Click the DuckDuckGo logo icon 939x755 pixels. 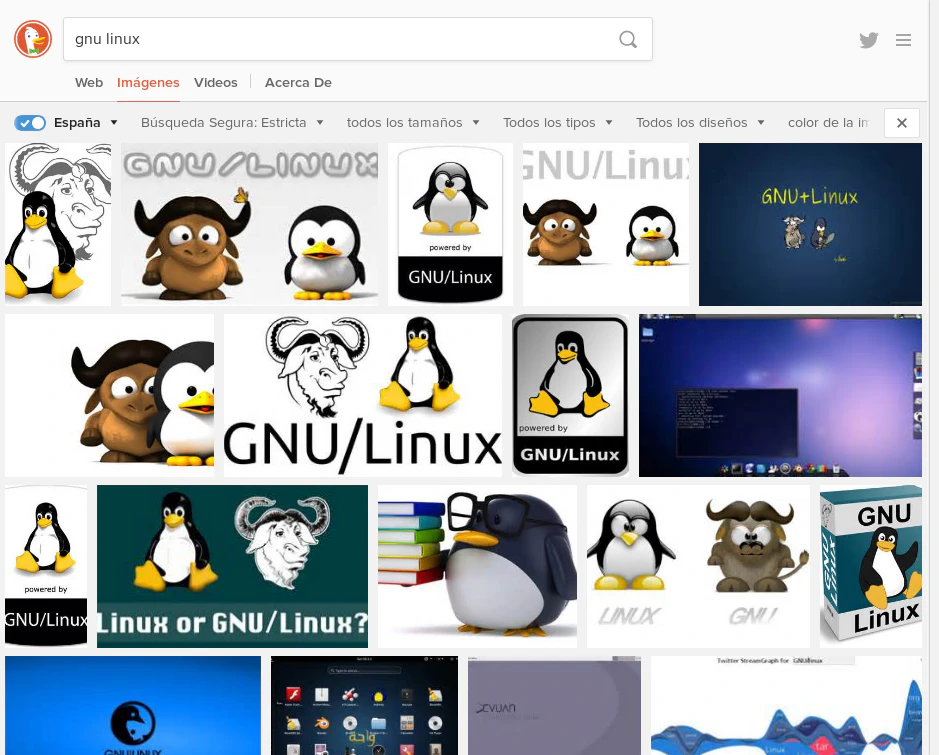point(33,39)
